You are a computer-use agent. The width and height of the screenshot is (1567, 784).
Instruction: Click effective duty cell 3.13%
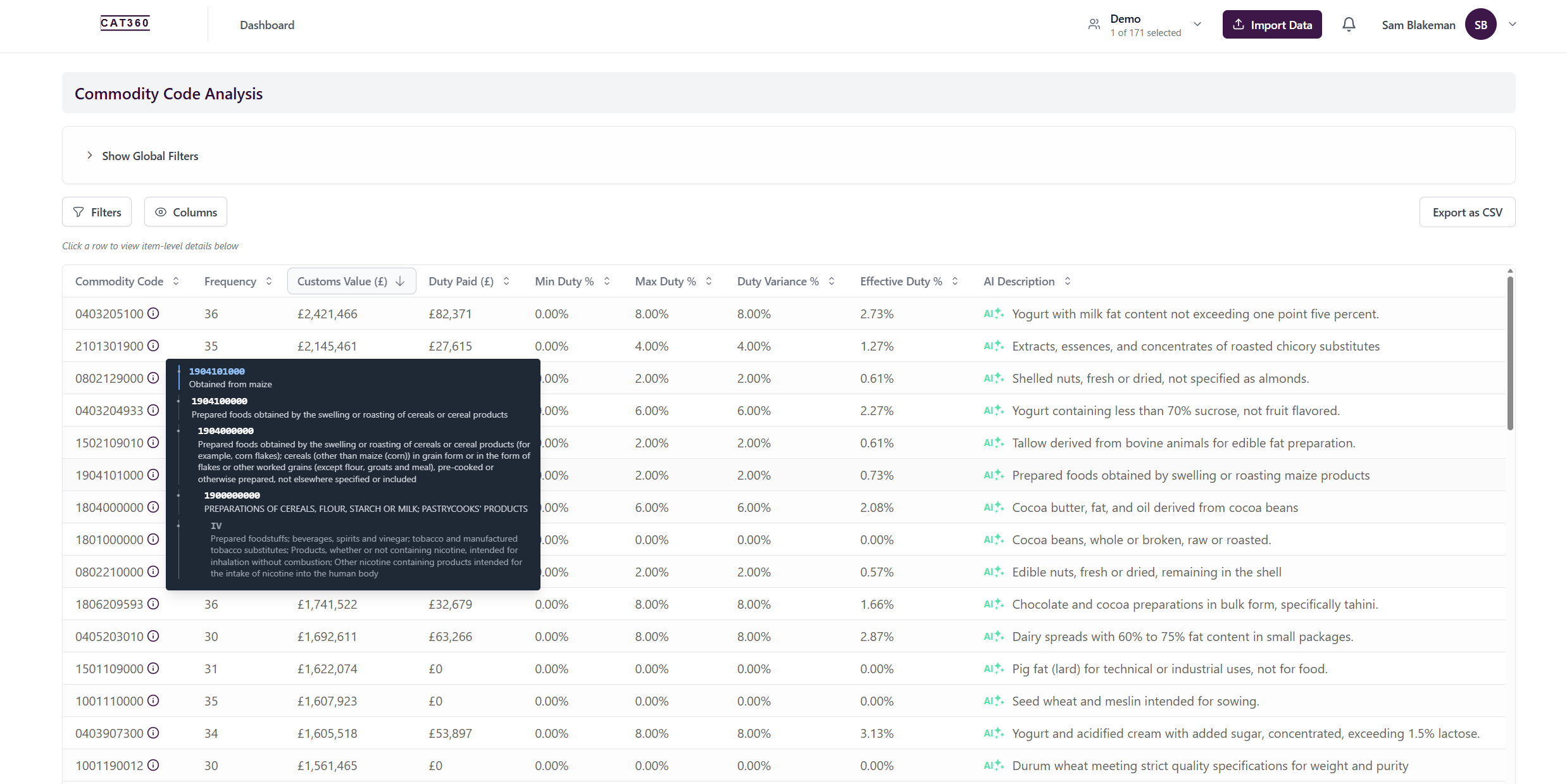(x=877, y=733)
